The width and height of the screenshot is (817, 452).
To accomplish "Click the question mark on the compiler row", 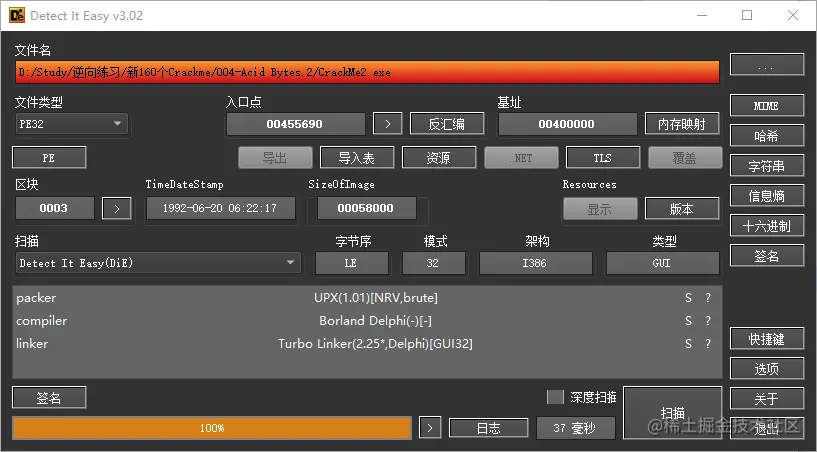I will tap(708, 321).
